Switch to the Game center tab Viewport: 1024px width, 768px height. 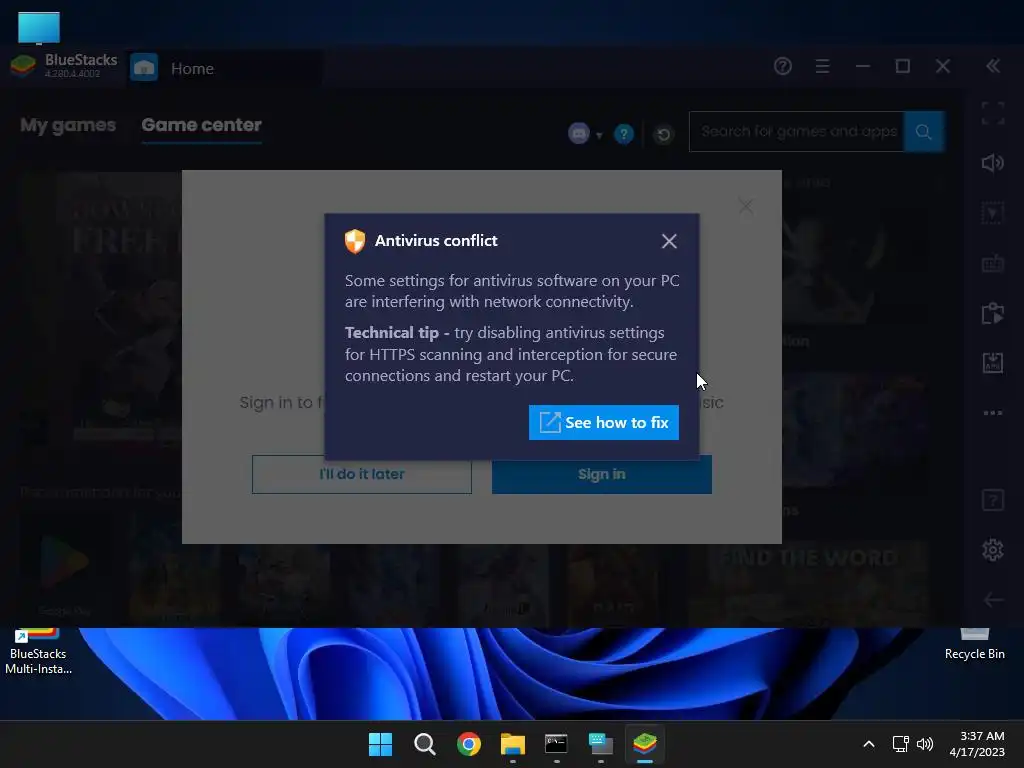201,125
